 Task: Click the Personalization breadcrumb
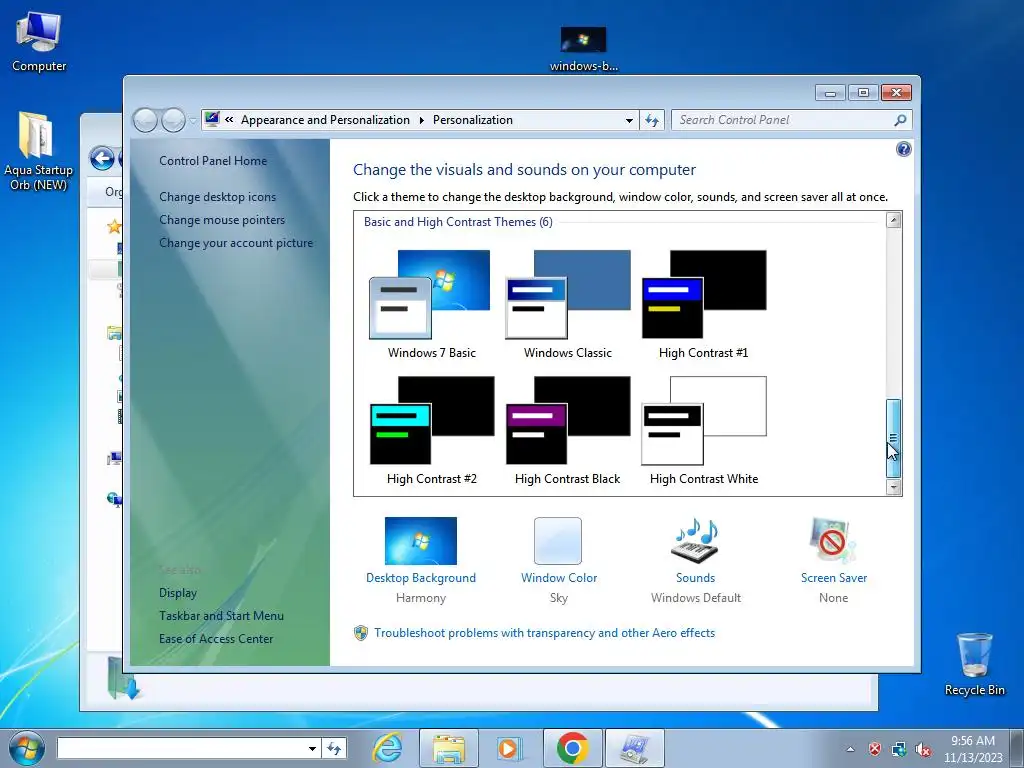pyautogui.click(x=473, y=120)
